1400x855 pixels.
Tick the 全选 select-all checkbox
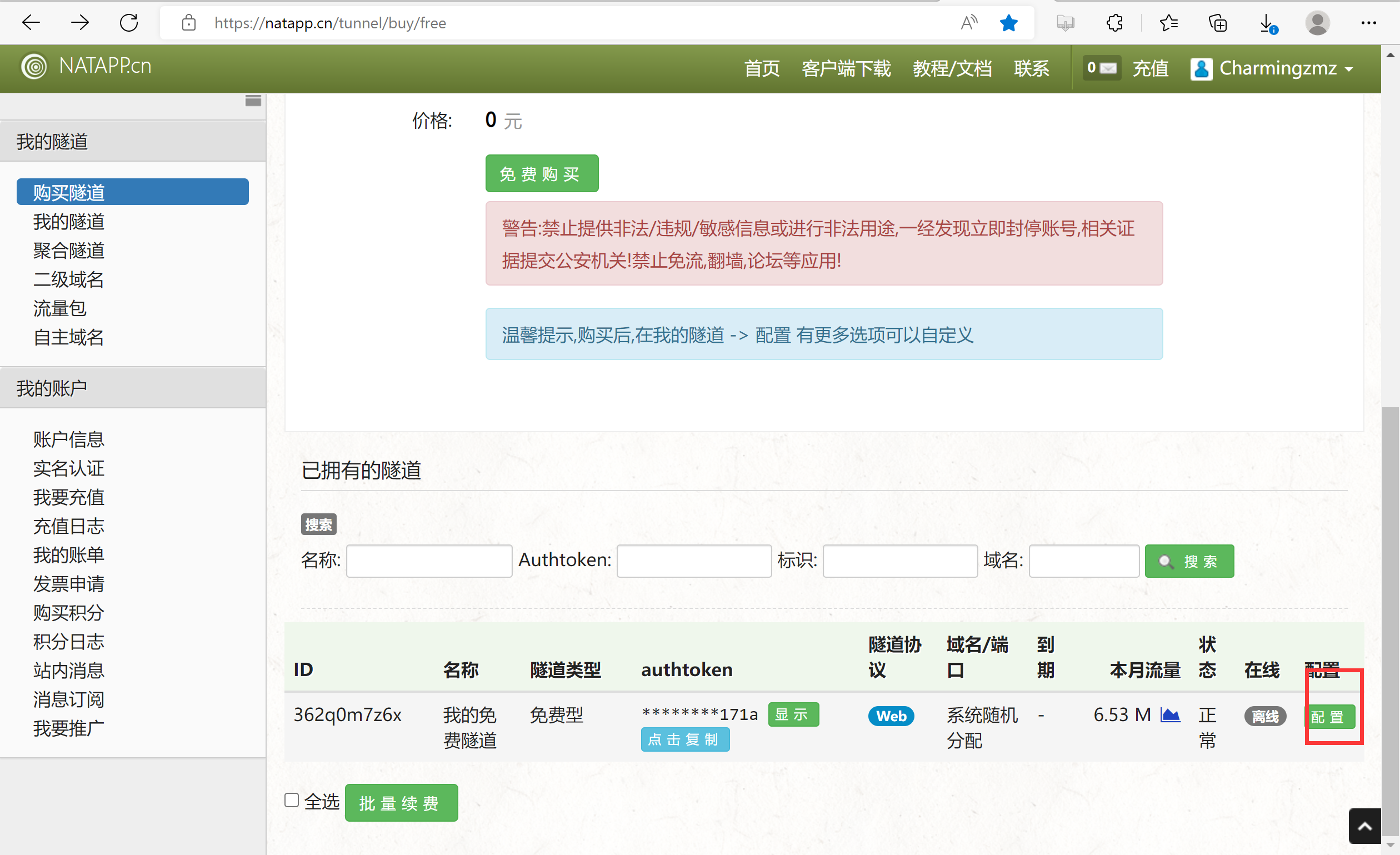coord(292,800)
